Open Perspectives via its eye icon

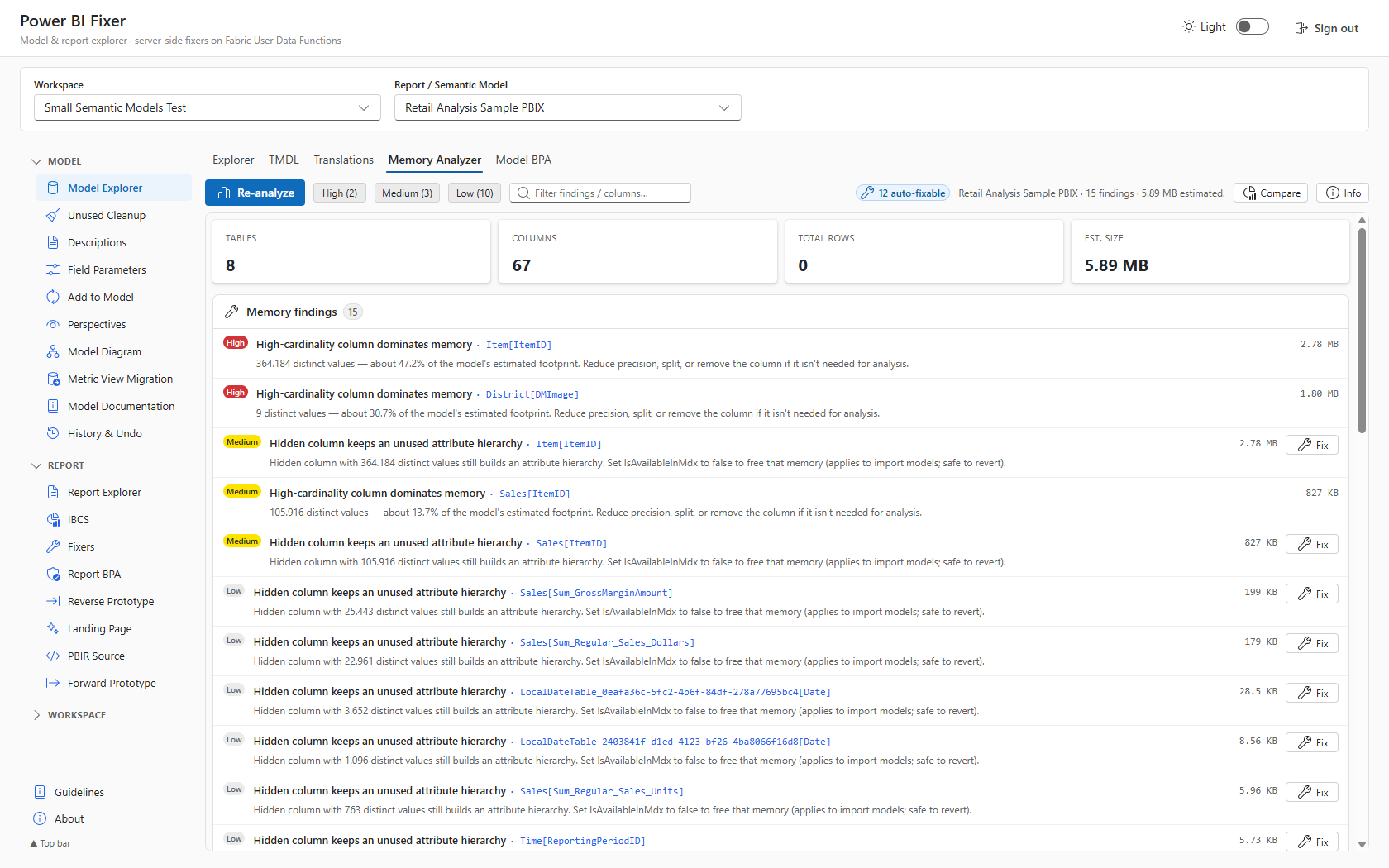click(53, 324)
